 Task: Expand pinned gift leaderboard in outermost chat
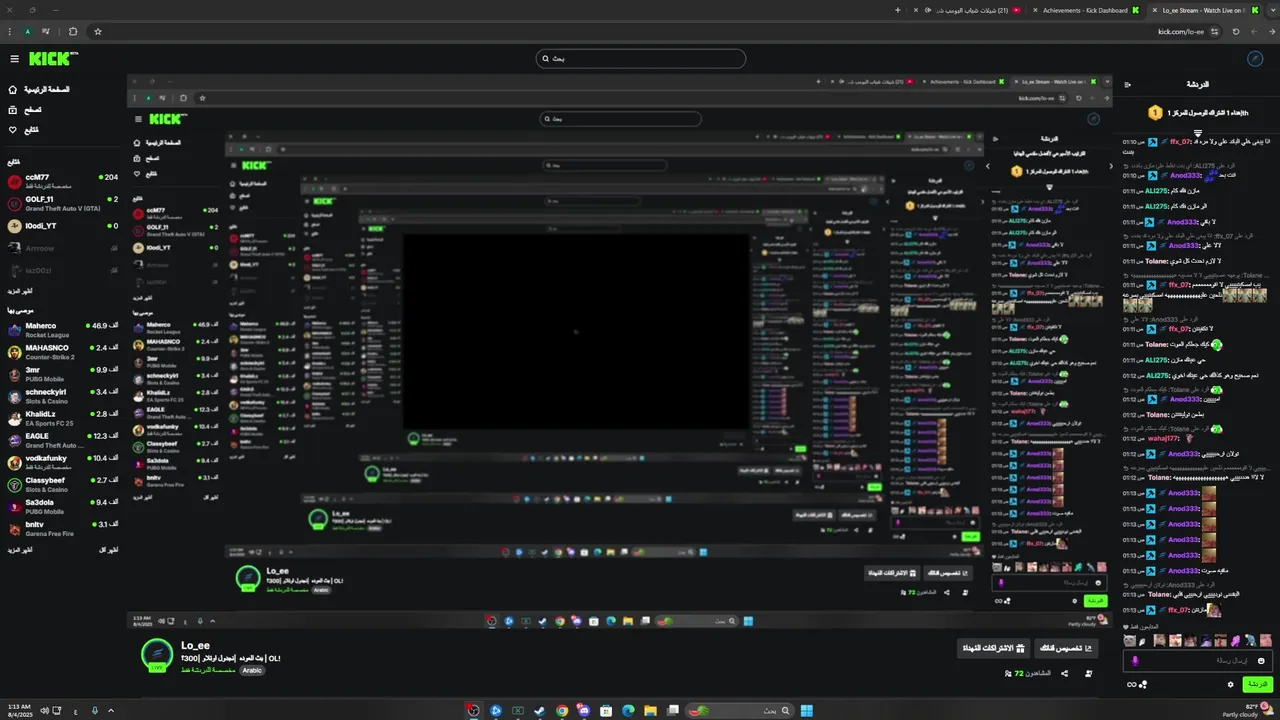click(x=1198, y=132)
